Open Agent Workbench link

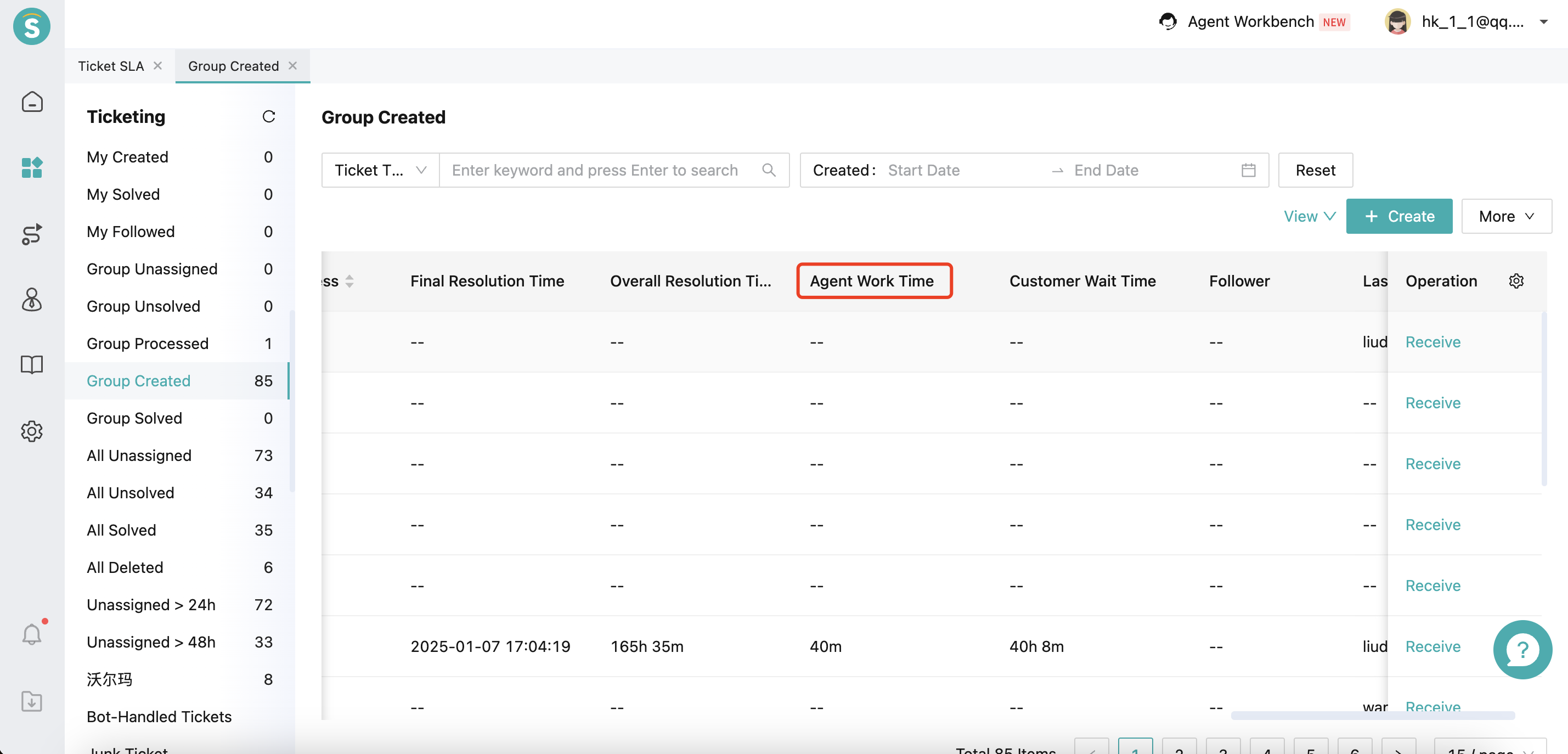(1250, 22)
